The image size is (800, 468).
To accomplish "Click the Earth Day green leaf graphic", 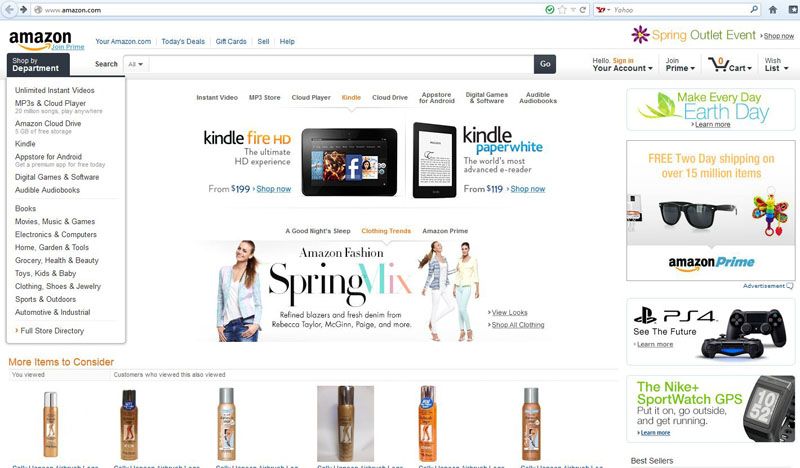I will pos(660,105).
